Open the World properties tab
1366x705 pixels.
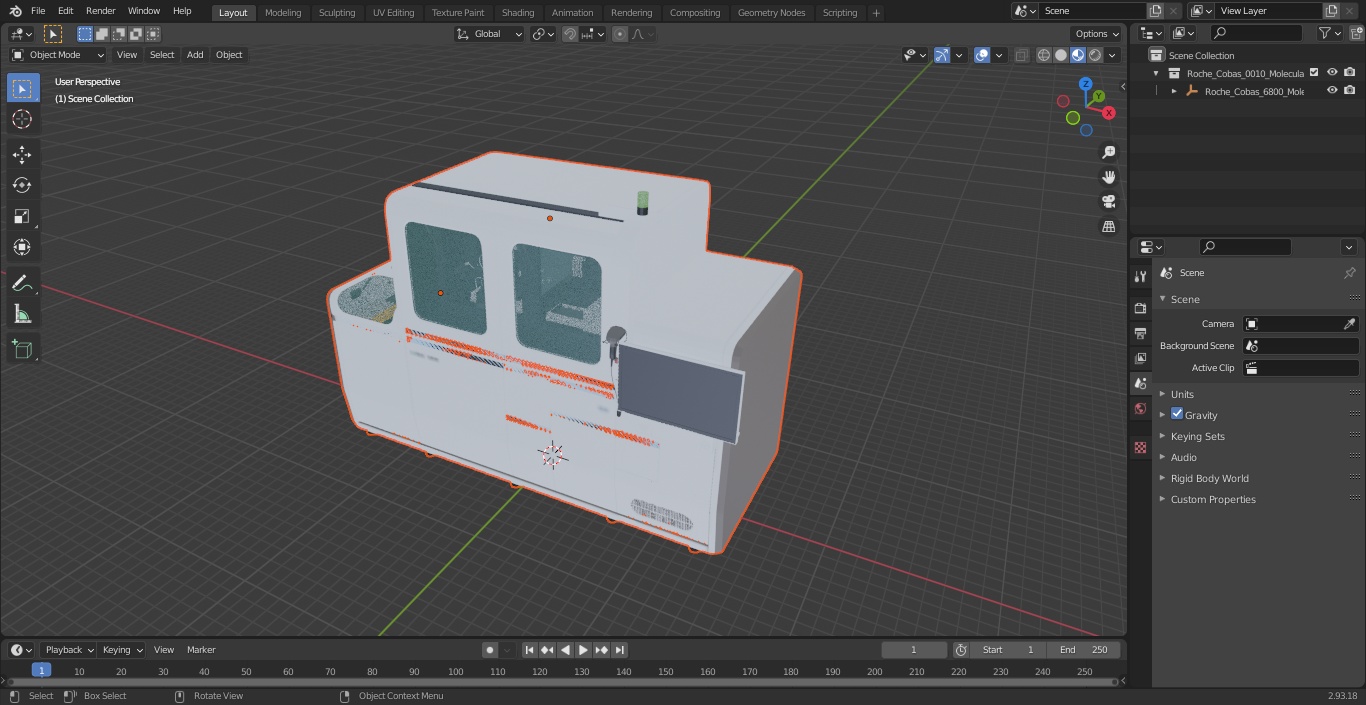(1140, 409)
